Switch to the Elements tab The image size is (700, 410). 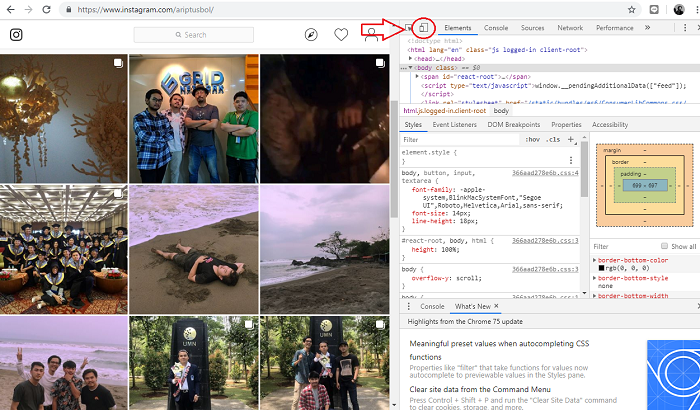458,28
